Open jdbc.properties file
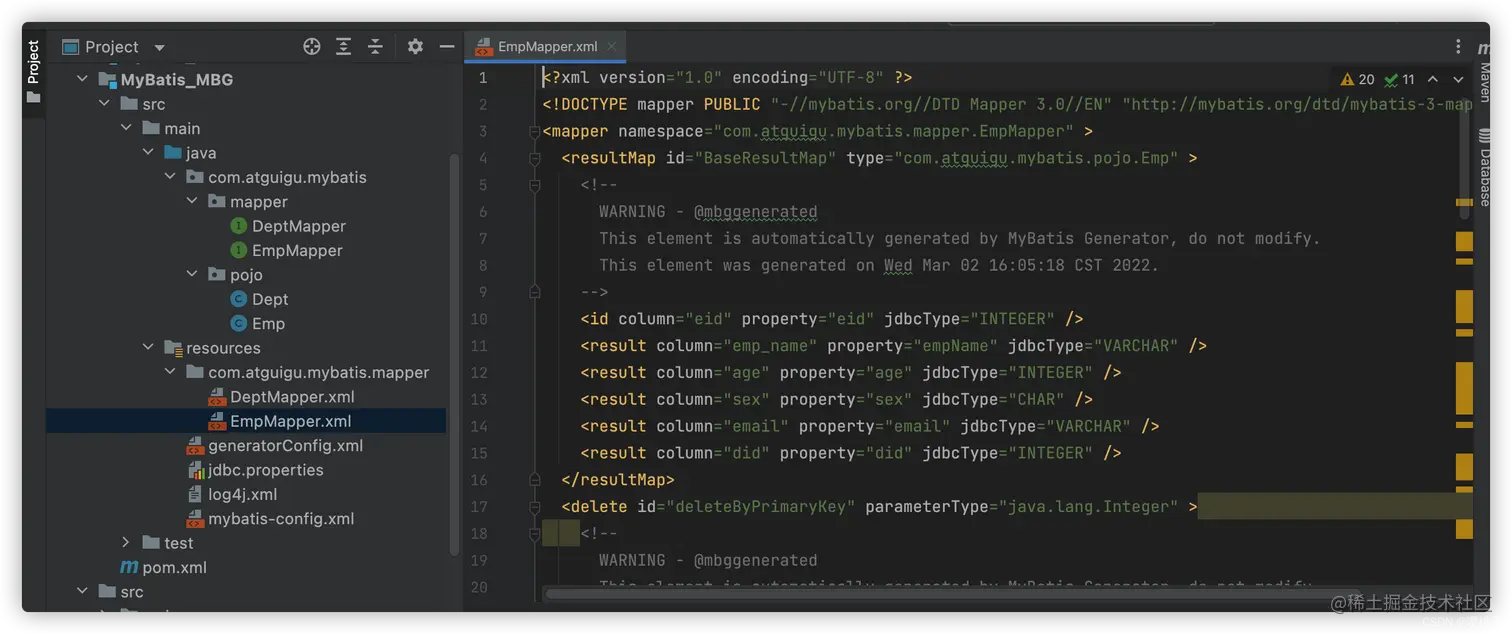The image size is (1512, 634). pyautogui.click(x=265, y=470)
